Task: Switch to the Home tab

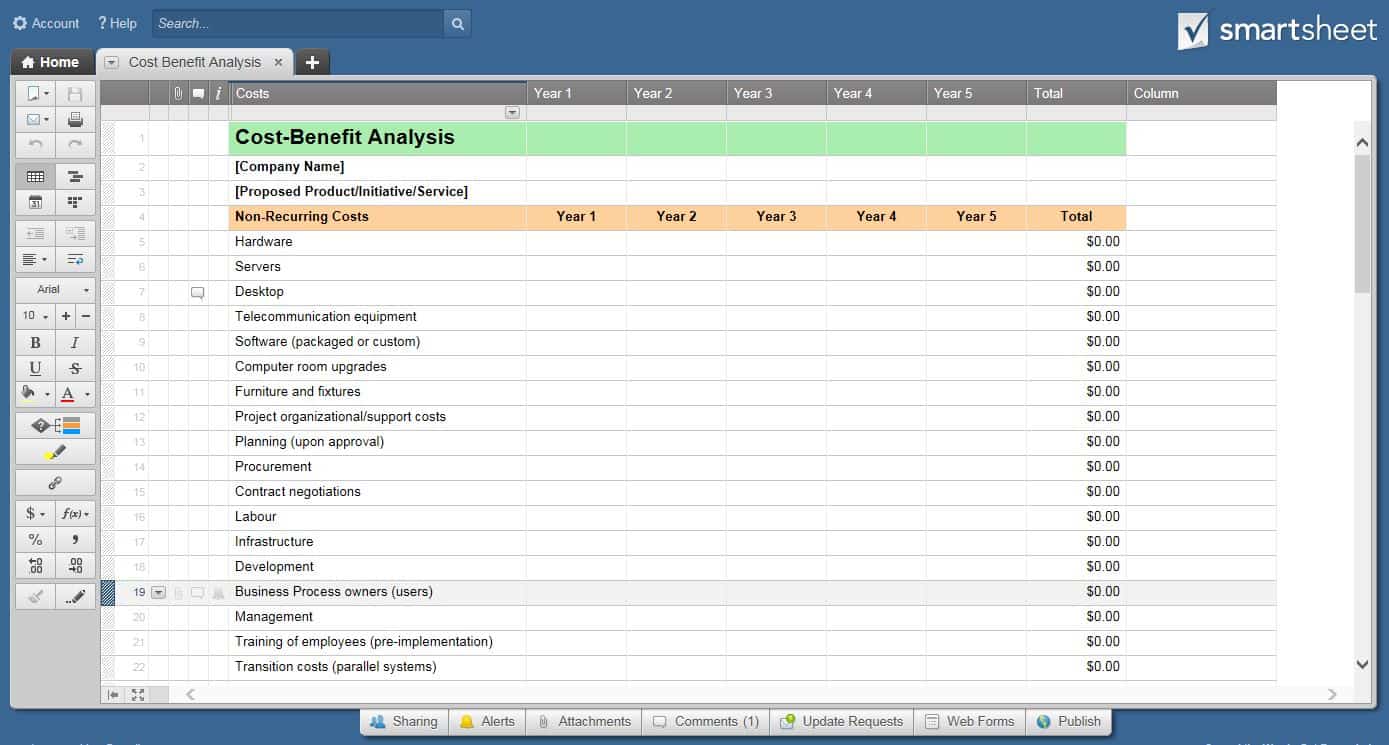Action: [x=51, y=62]
